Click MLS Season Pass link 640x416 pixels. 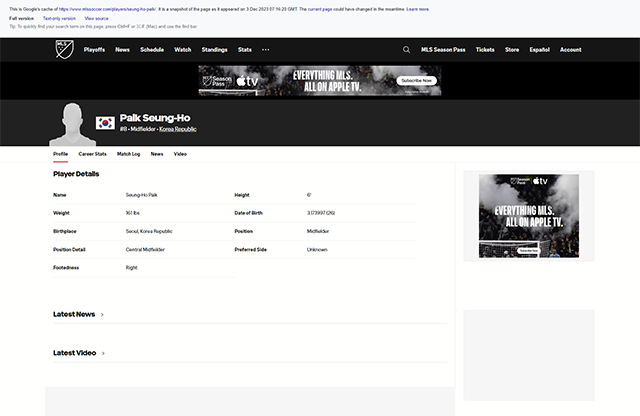click(x=443, y=49)
